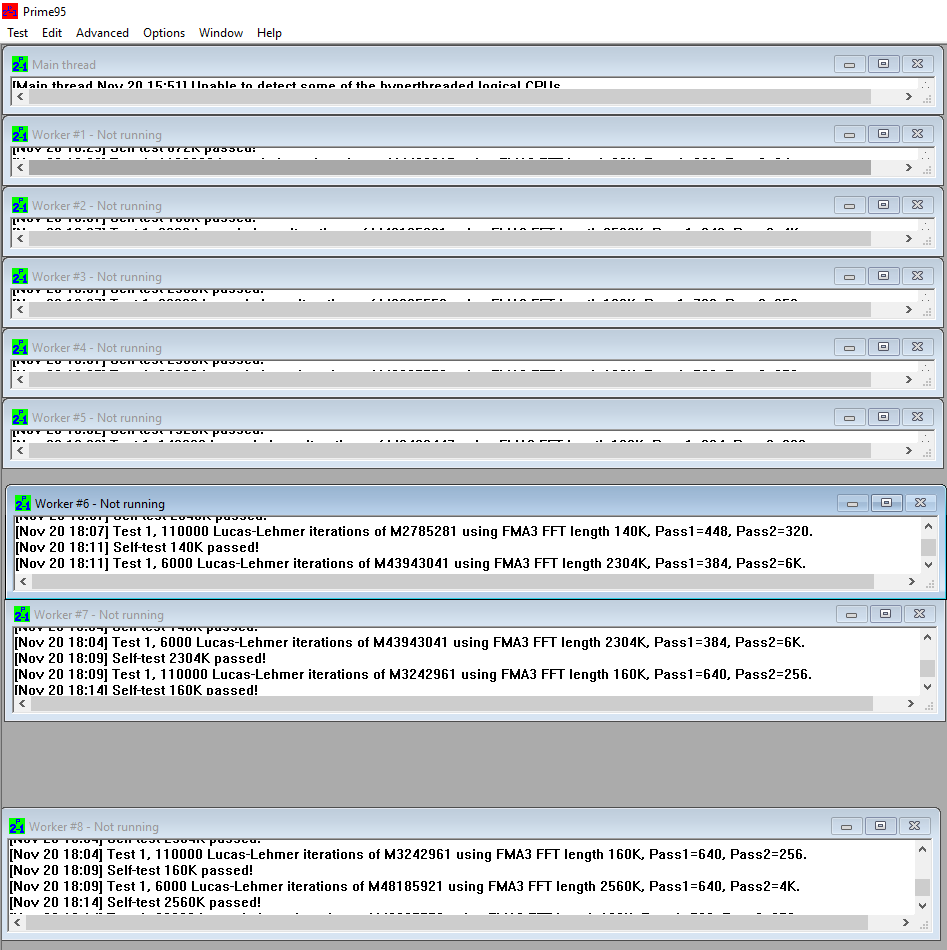Click vertical scrollbar thumb in Worker #8 log
The height and width of the screenshot is (950, 947).
(x=922, y=887)
